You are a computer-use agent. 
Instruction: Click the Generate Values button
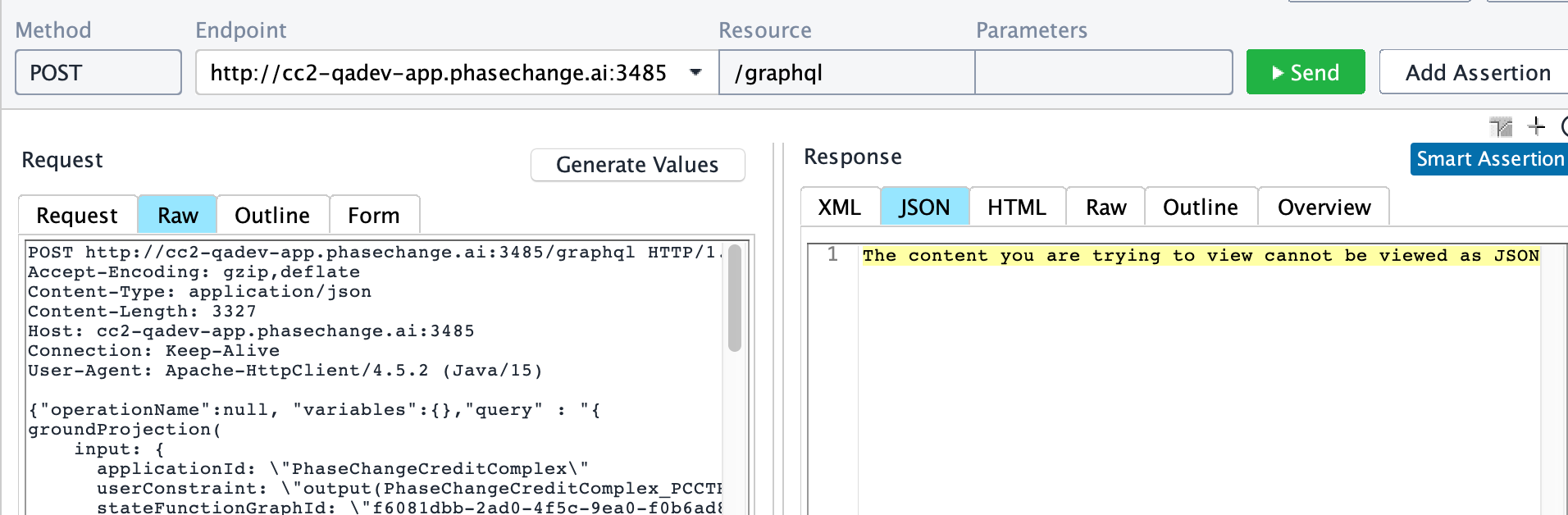pyautogui.click(x=637, y=165)
